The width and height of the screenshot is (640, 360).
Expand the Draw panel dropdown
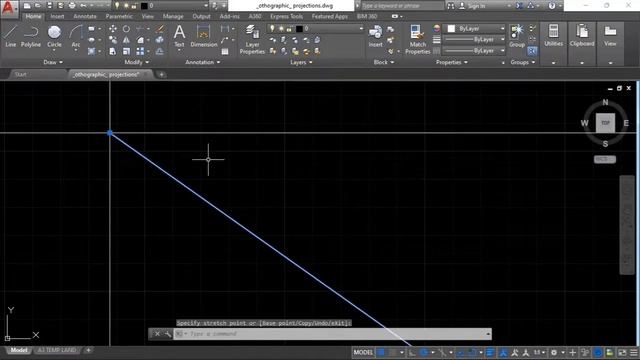click(x=53, y=62)
